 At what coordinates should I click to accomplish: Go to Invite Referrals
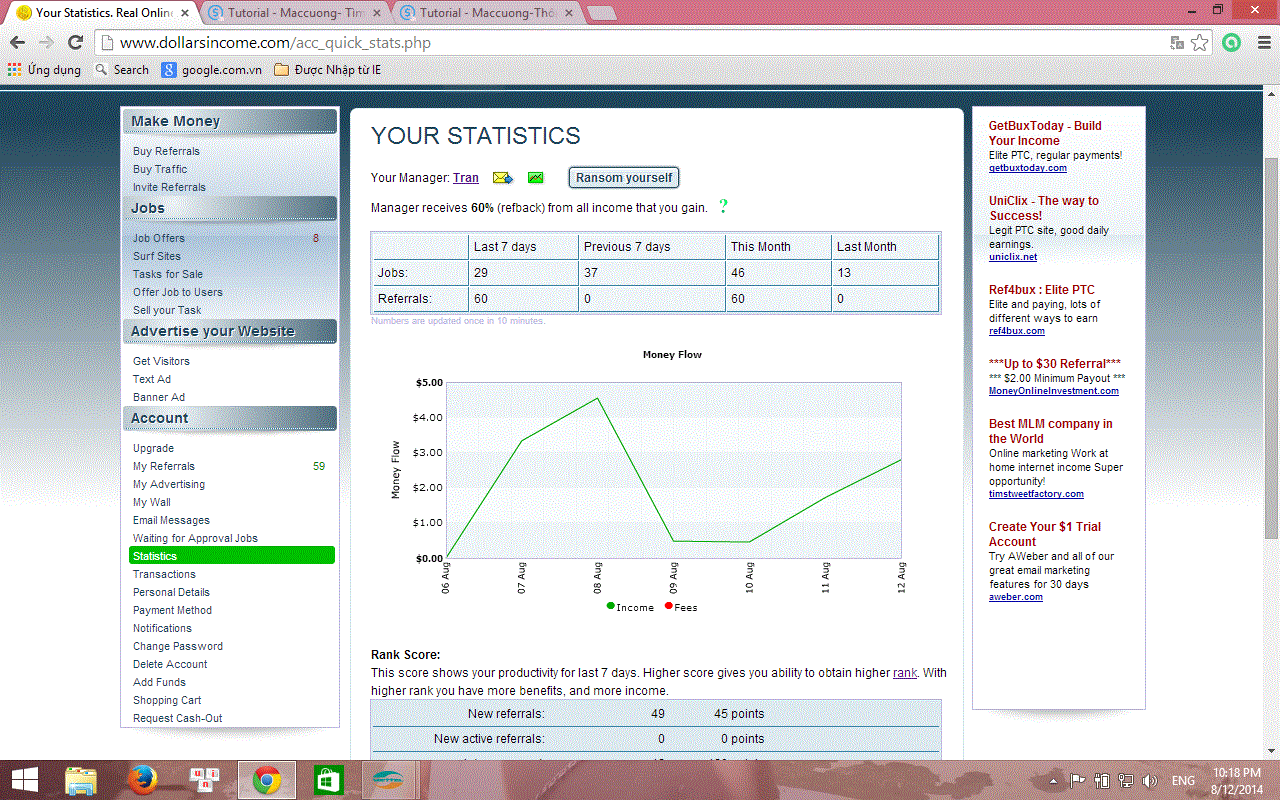tap(169, 188)
